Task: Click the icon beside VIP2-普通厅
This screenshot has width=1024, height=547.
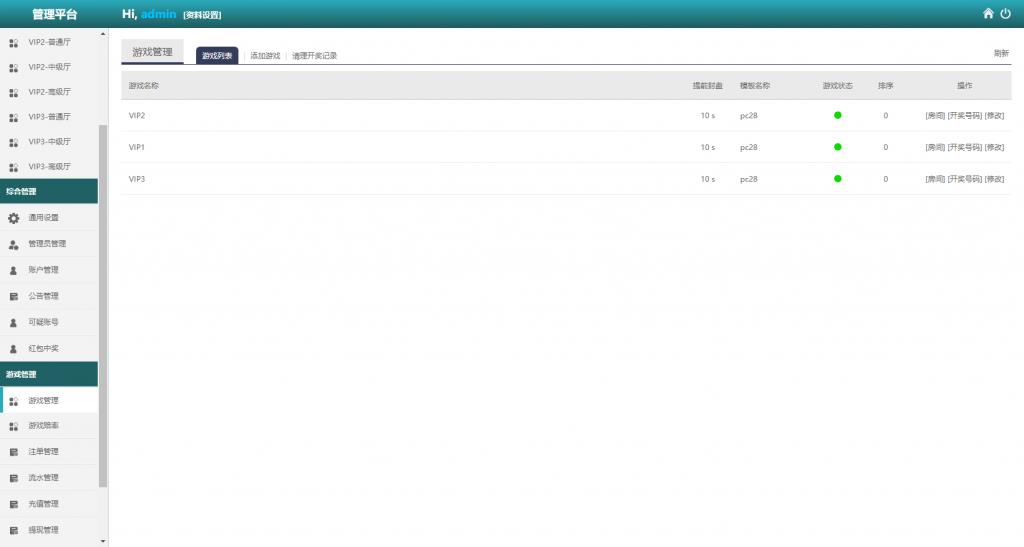Action: (x=14, y=43)
